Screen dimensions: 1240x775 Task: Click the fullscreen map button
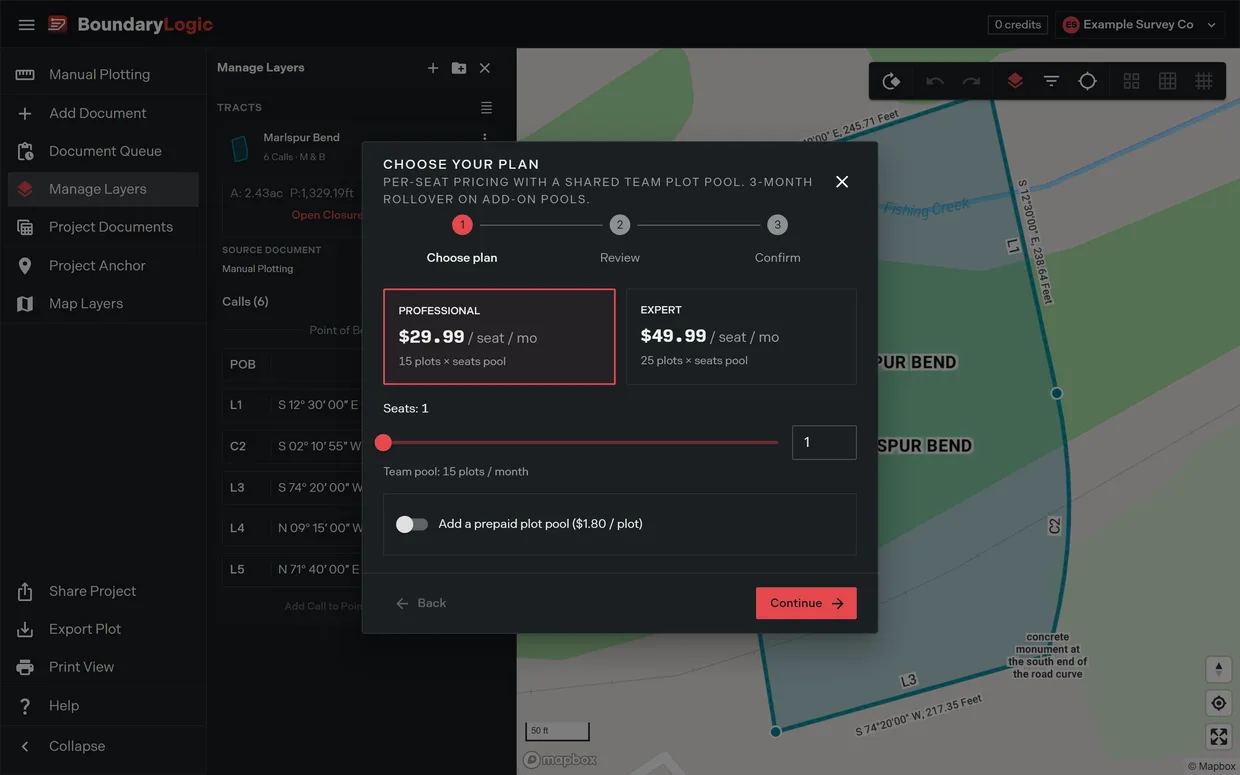[1218, 737]
